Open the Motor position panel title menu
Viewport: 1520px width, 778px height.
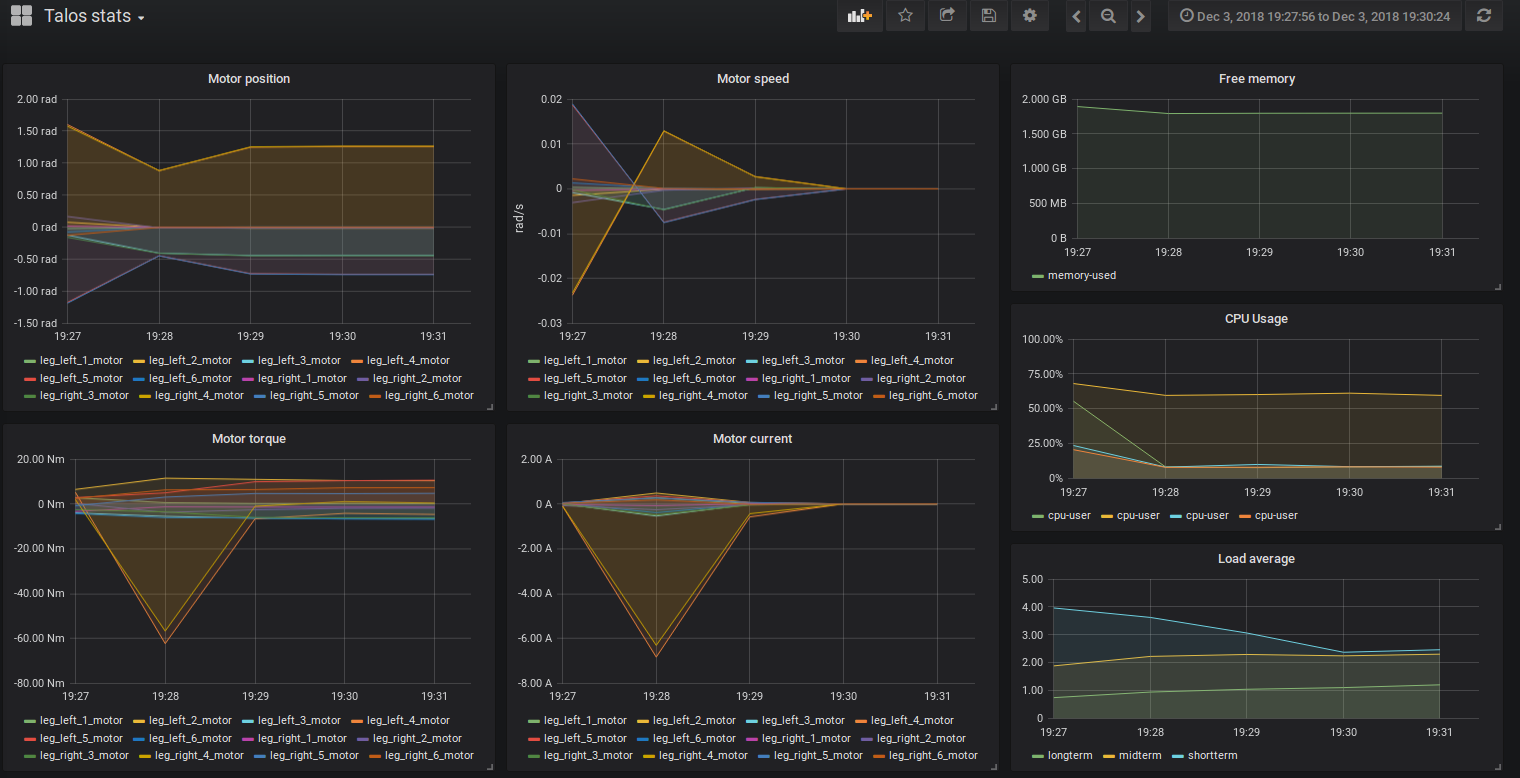[x=249, y=78]
